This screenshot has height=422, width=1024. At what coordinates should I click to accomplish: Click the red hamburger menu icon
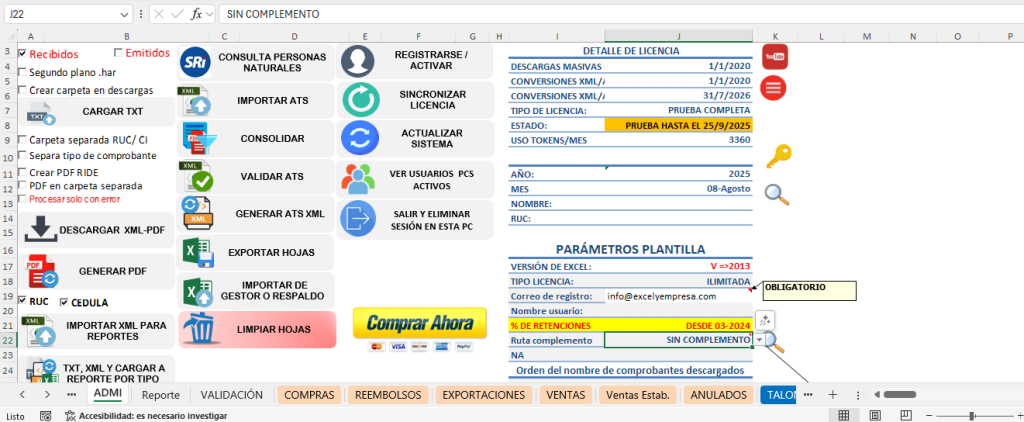pos(775,88)
